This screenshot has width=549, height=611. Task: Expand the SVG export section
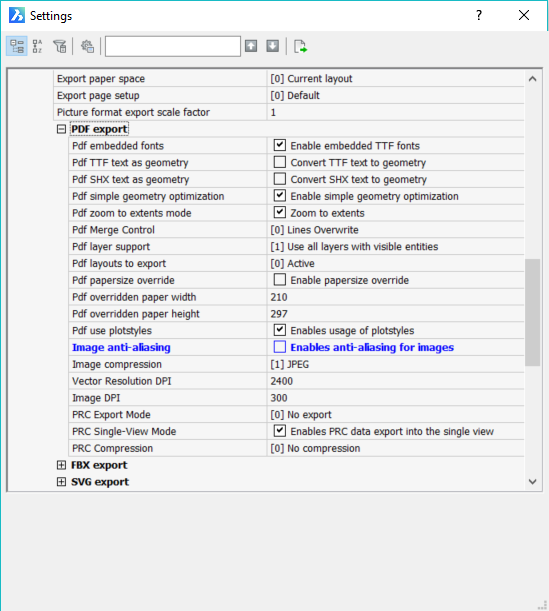(x=61, y=482)
